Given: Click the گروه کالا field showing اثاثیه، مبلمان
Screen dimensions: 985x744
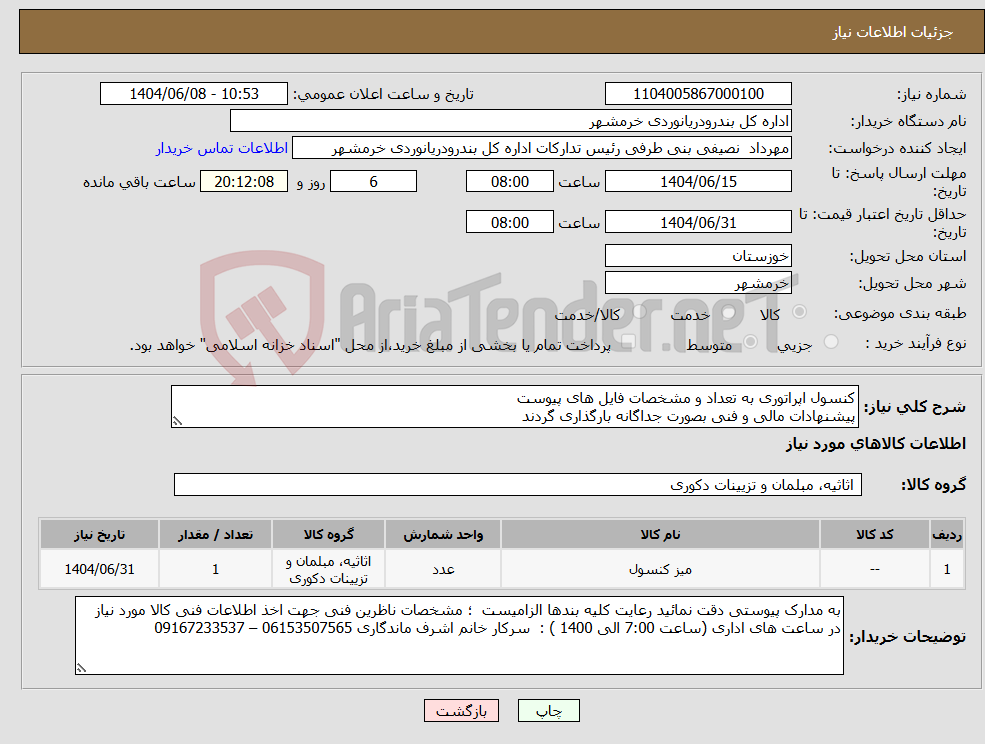Looking at the screenshot, I should click(518, 484).
